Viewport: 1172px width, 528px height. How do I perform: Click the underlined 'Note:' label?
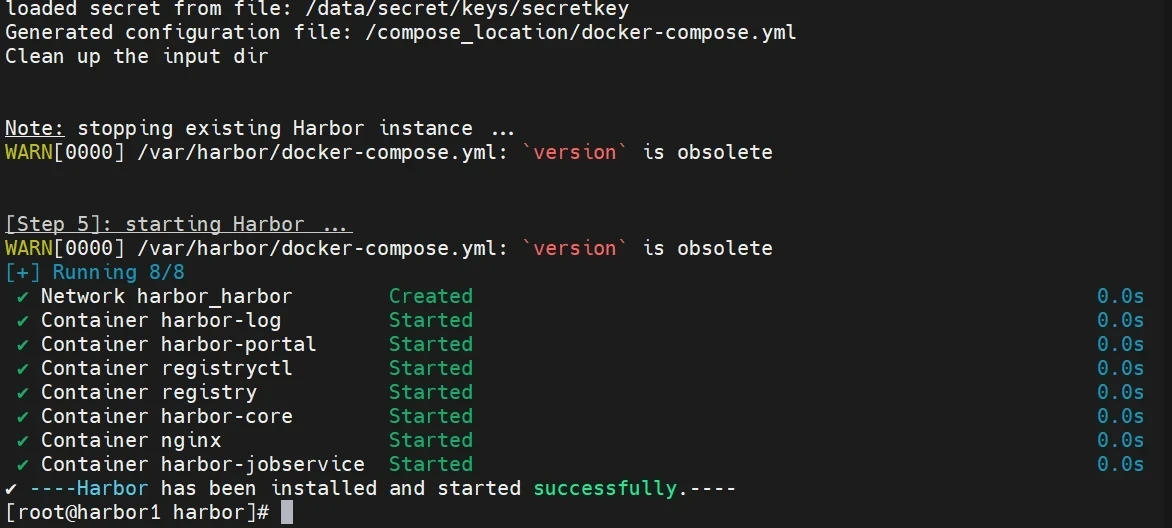click(x=35, y=128)
